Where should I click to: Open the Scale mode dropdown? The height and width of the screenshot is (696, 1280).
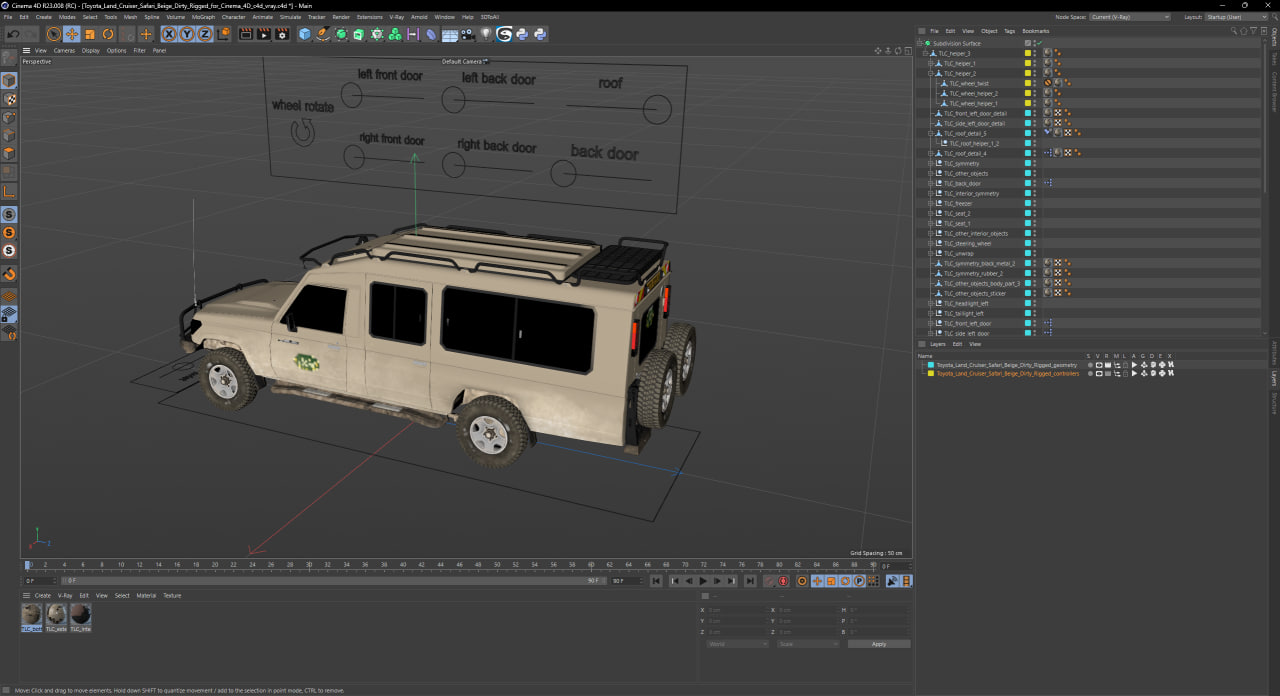(808, 644)
